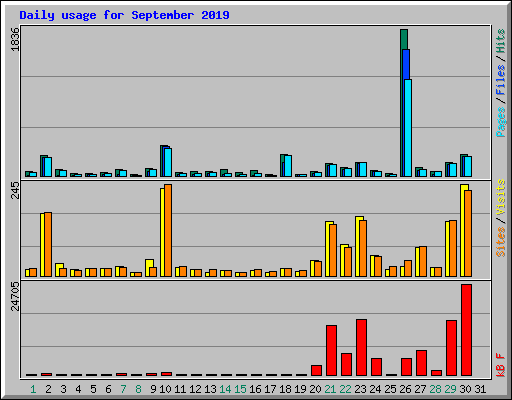The width and height of the screenshot is (512, 400).
Task: Click the '245' middle chart axis value
Action: (x=15, y=190)
